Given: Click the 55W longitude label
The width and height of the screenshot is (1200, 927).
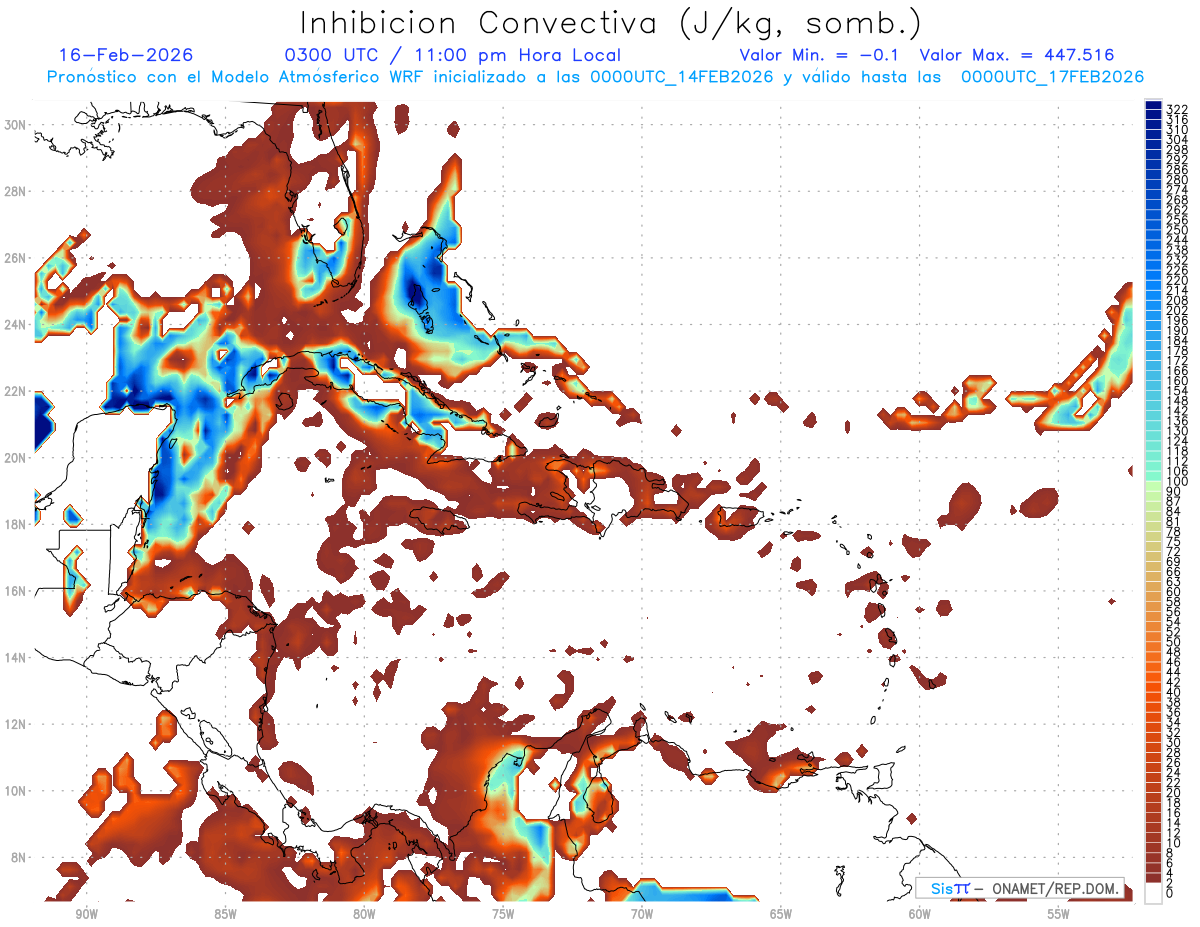Looking at the screenshot, I should click(1059, 914).
